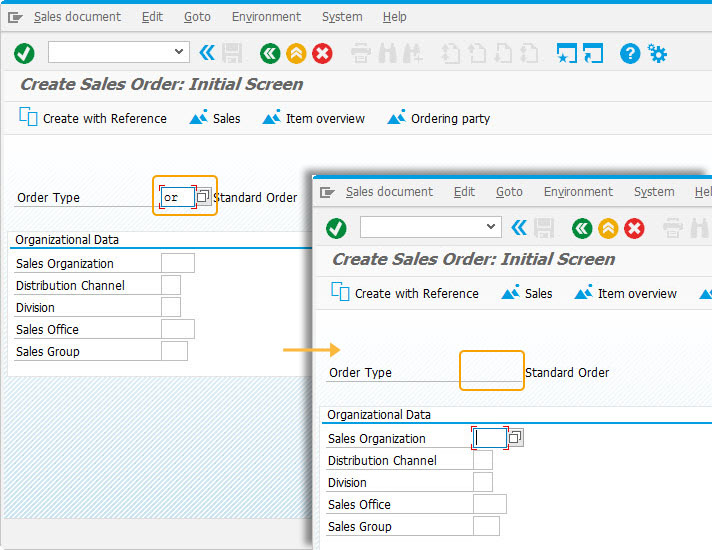712x550 pixels.
Task: Click the green Enter checkmark in the back window
Action: click(x=24, y=54)
